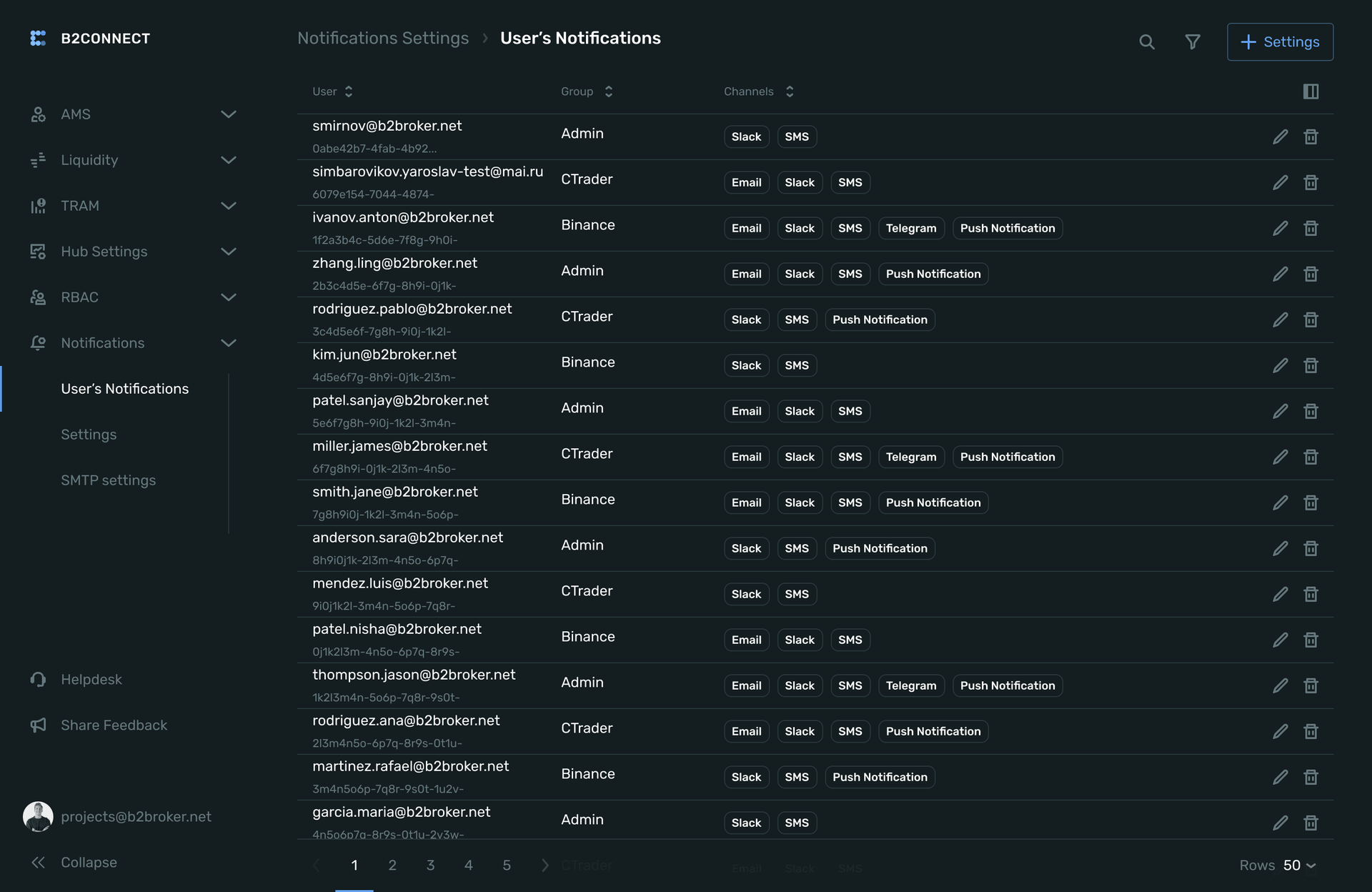
Task: Open the column layout icon
Action: [x=1311, y=91]
